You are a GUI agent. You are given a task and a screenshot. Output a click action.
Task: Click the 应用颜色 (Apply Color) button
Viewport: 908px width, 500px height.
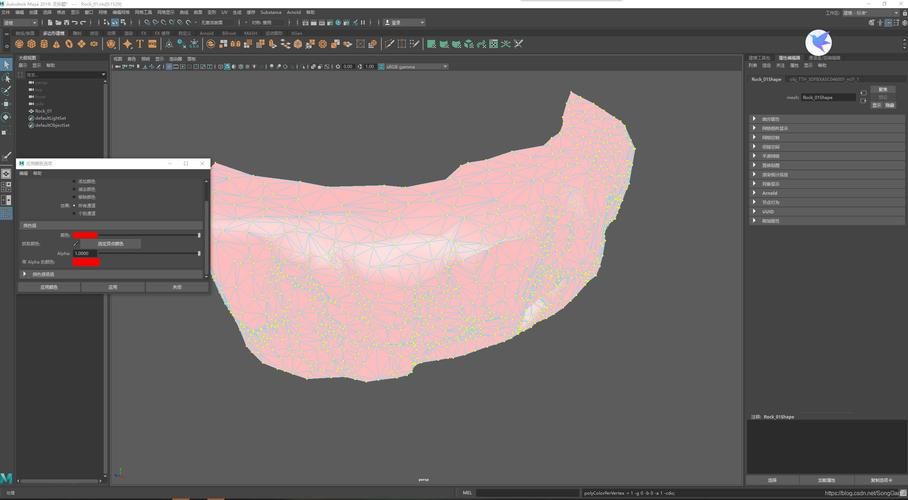click(49, 287)
